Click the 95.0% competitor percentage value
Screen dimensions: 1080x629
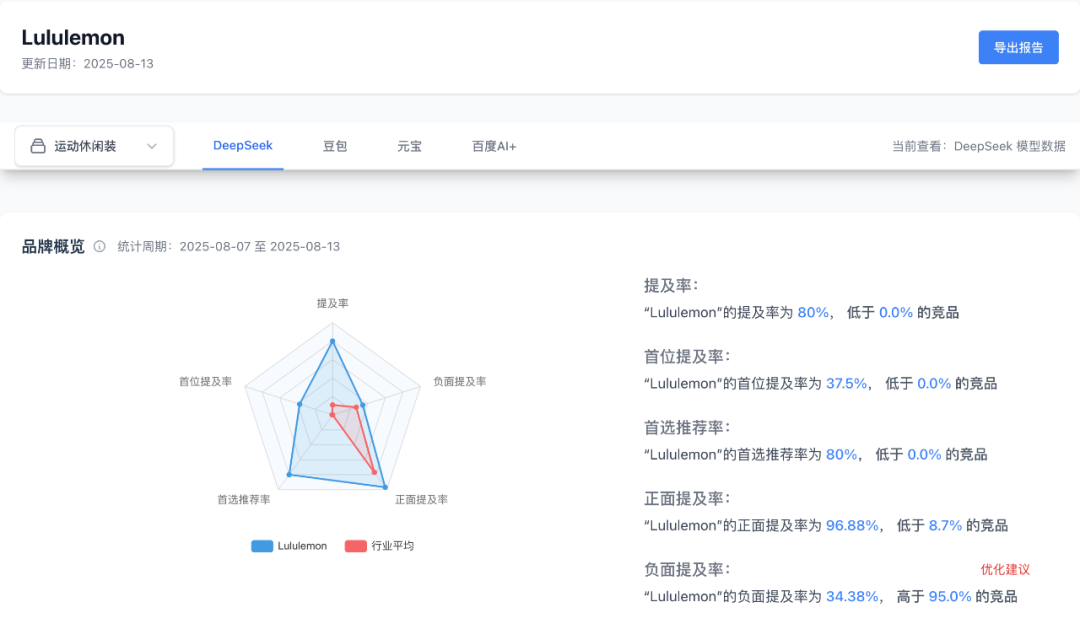[950, 596]
